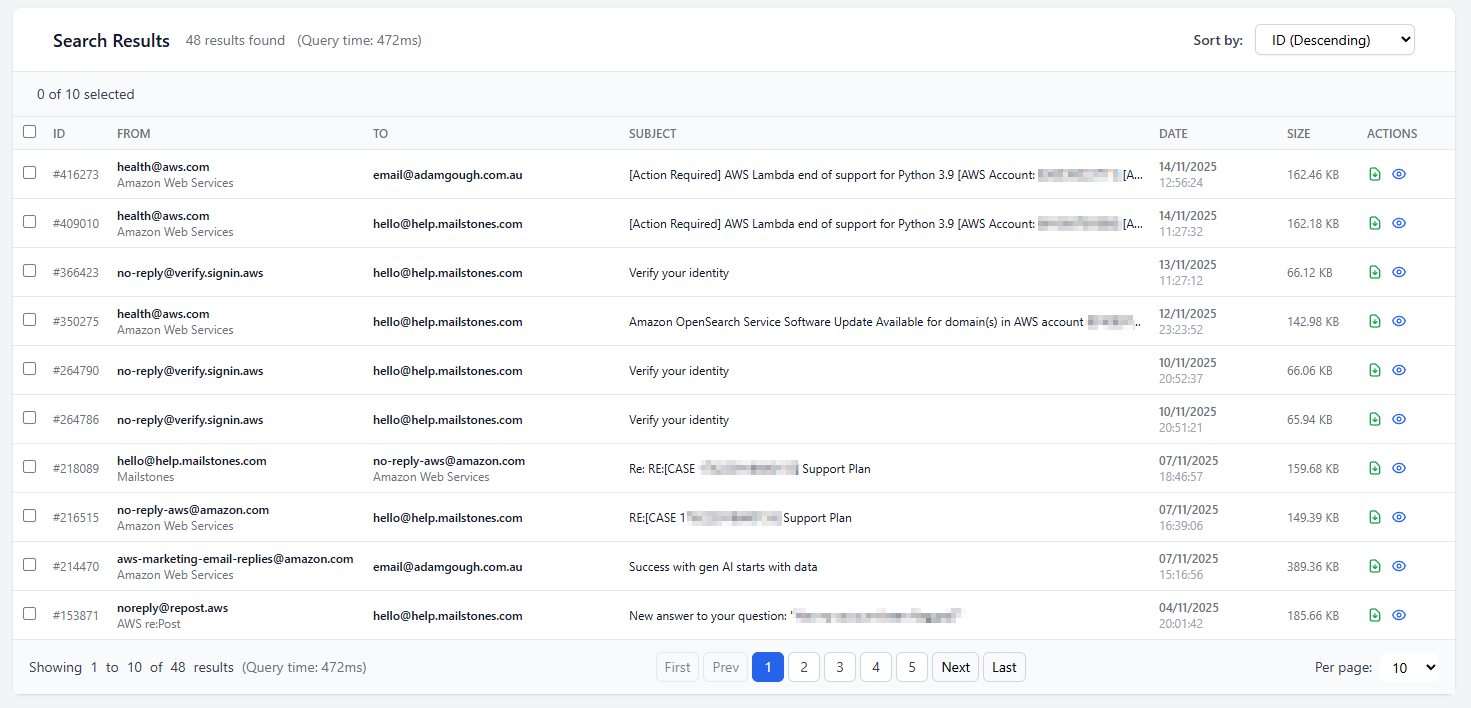Open preview eye icon for email #350275
Viewport: 1471px width, 708px height.
pyautogui.click(x=1399, y=321)
